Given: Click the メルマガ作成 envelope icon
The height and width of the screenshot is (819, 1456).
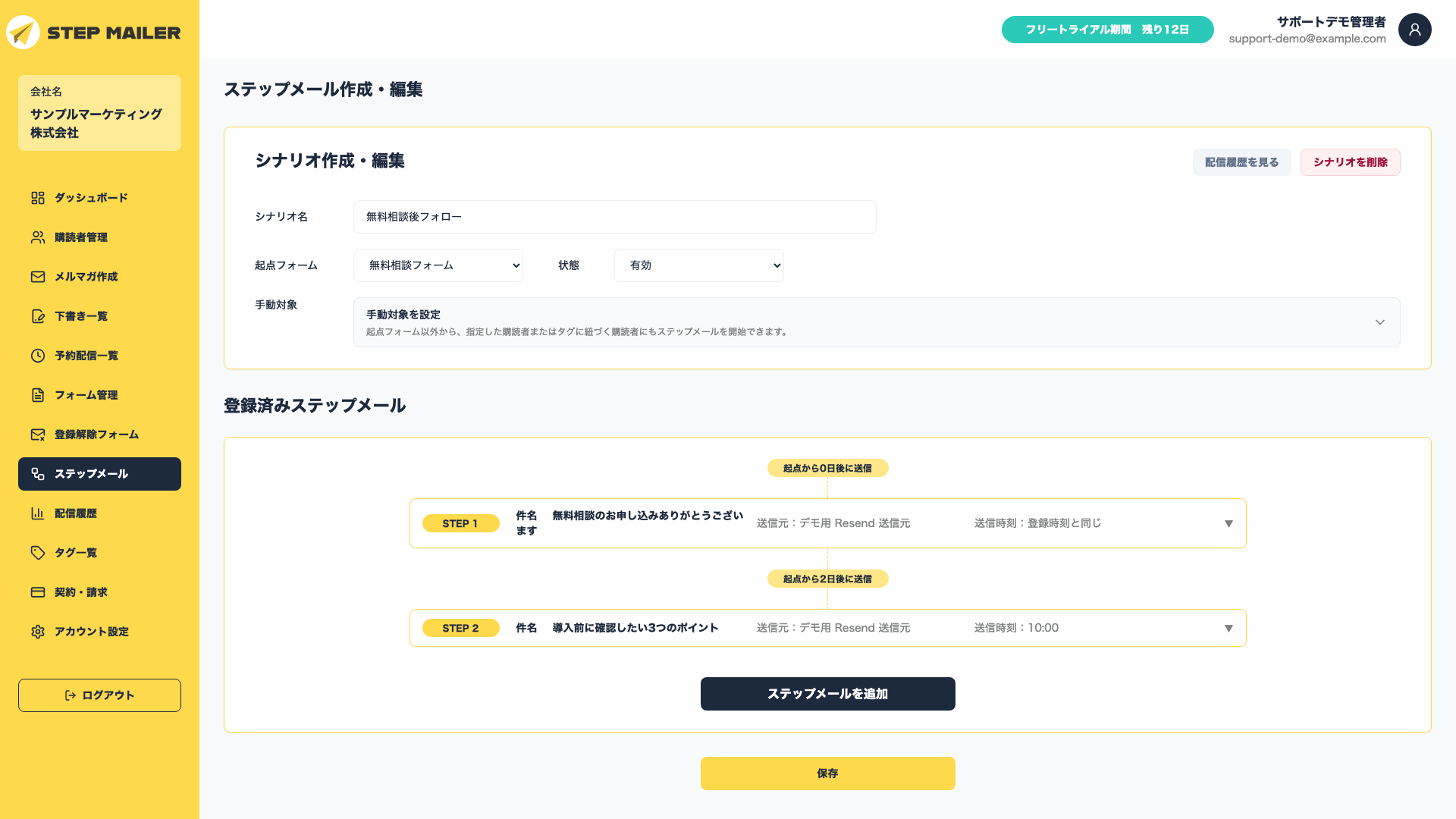Looking at the screenshot, I should click(38, 277).
